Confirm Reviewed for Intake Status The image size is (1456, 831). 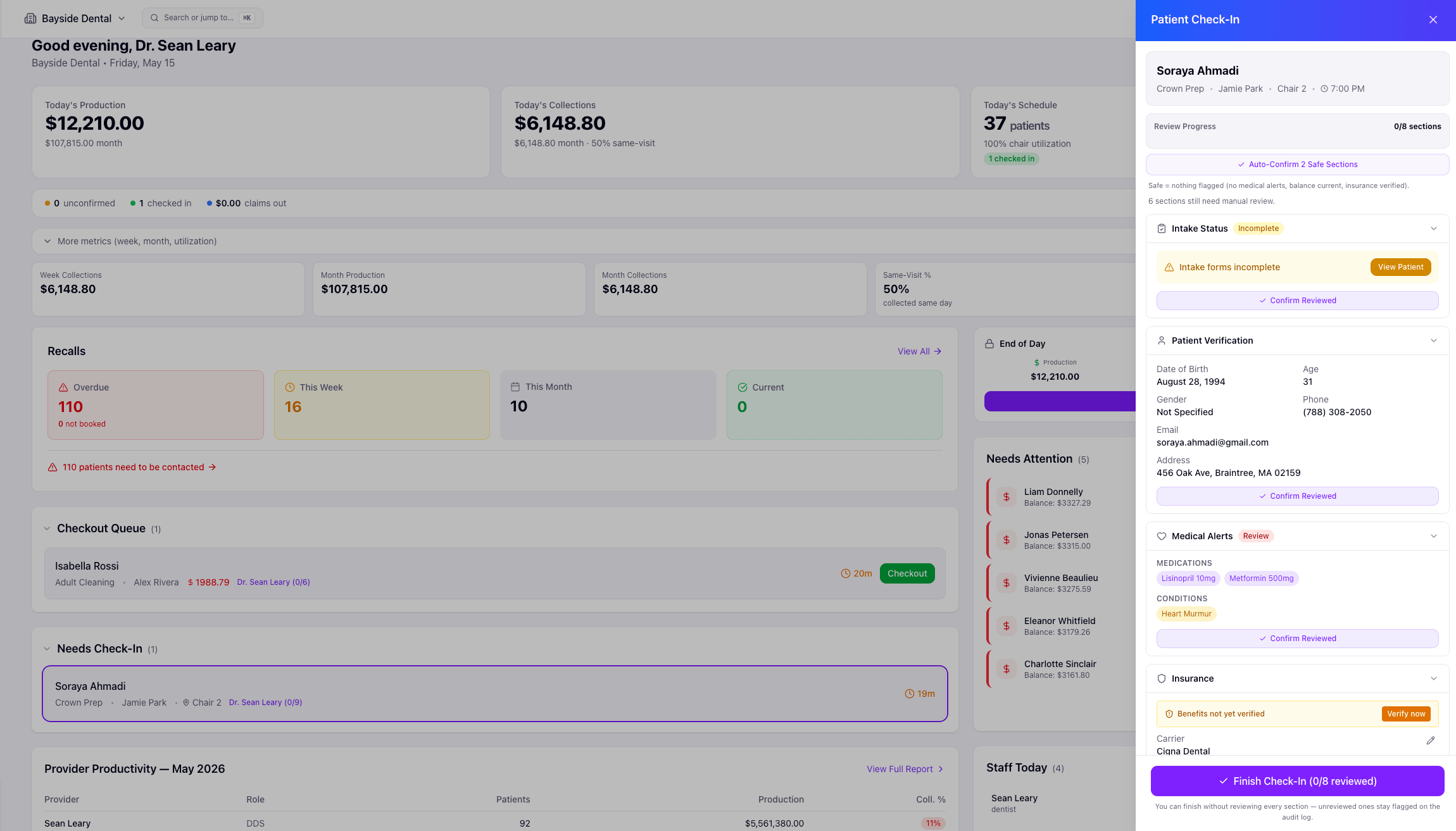(1298, 301)
